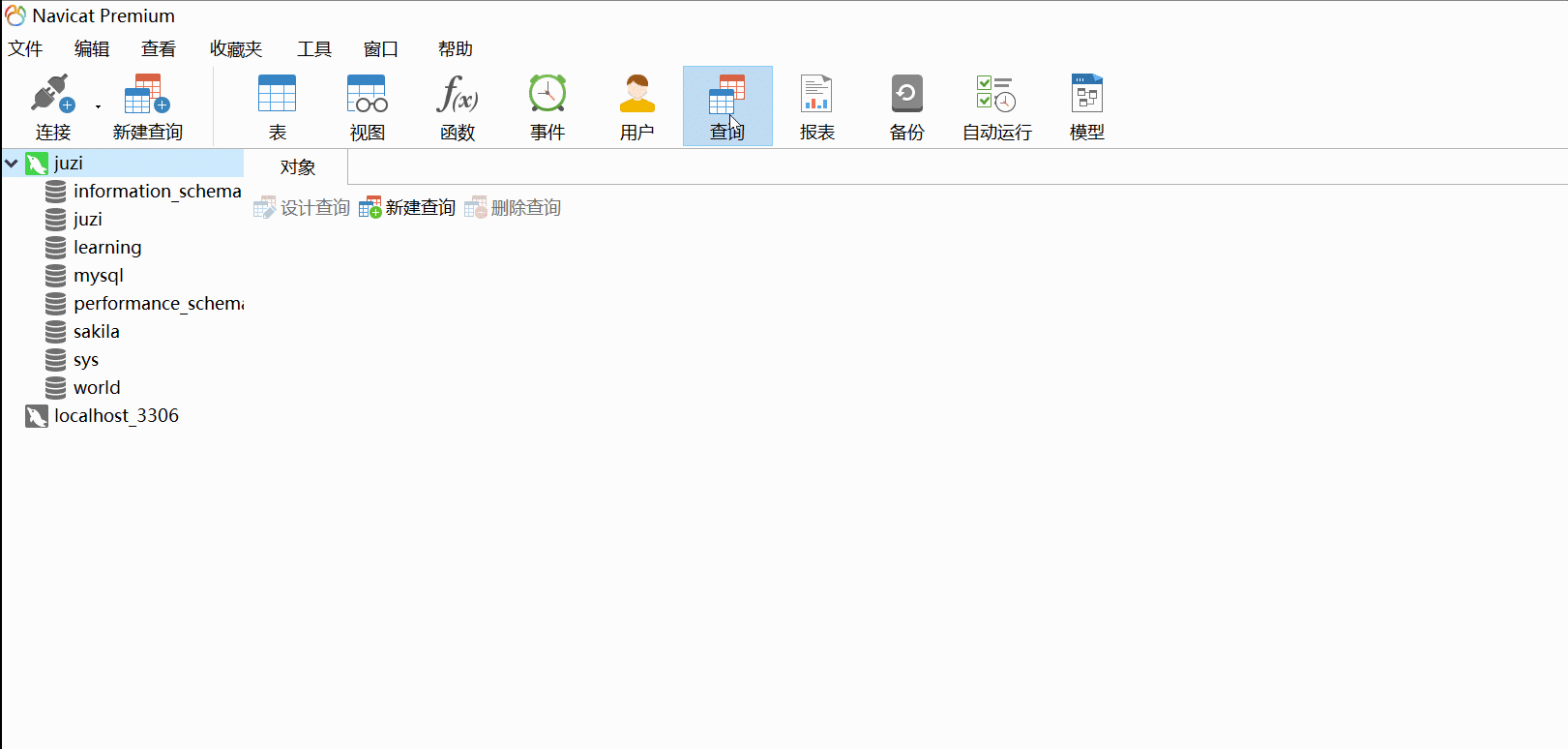Select the mysql database
Image resolution: width=1568 pixels, height=749 pixels.
tap(99, 276)
